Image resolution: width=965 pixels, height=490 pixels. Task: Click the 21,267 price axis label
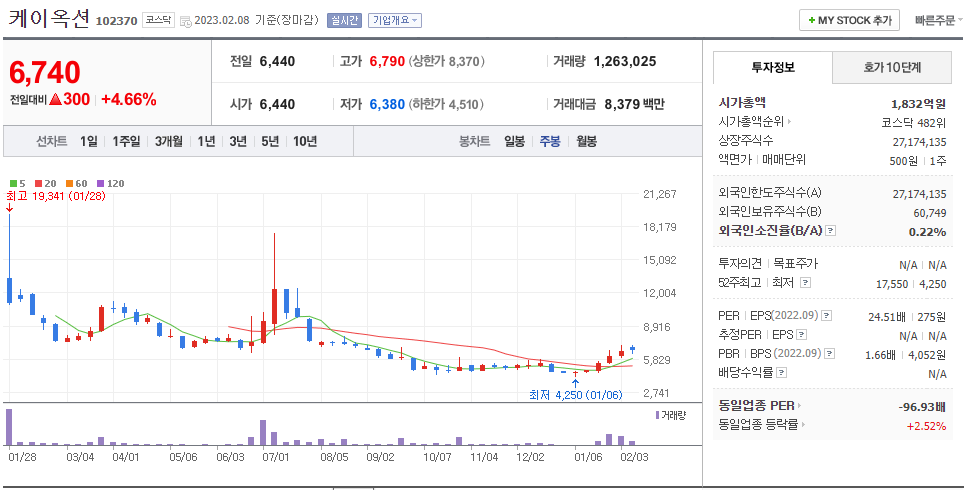point(659,194)
